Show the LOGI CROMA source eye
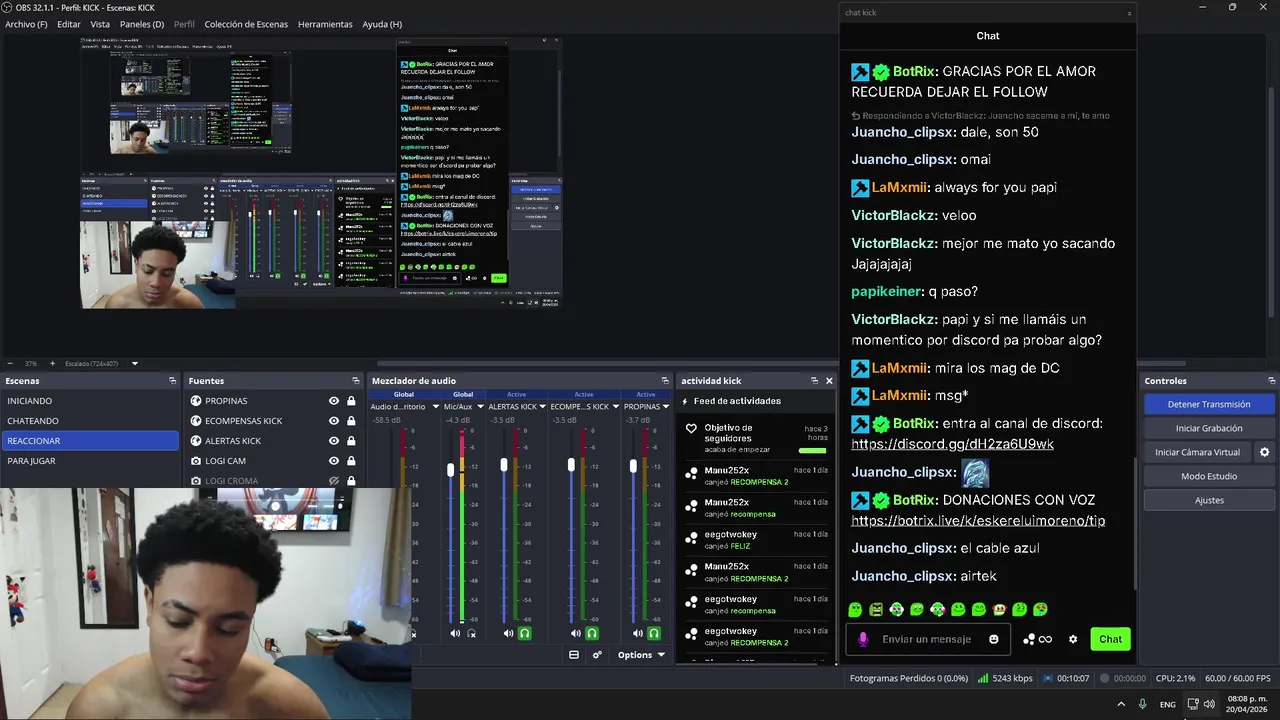The image size is (1280, 720). pyautogui.click(x=334, y=481)
